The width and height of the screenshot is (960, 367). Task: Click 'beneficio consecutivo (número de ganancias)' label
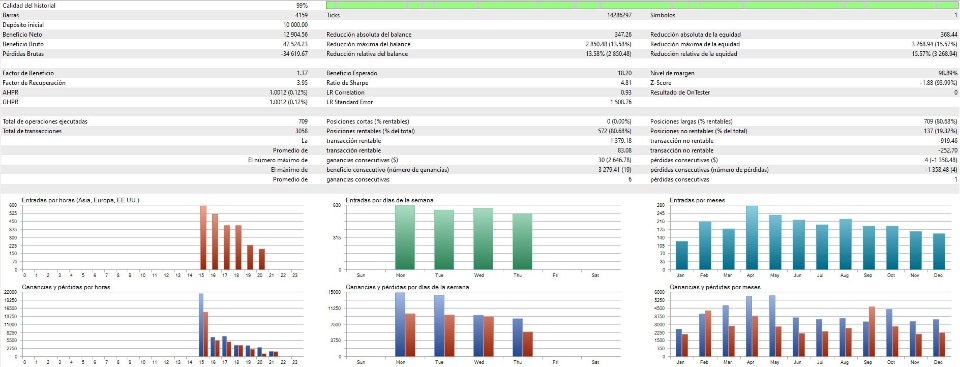tap(388, 170)
